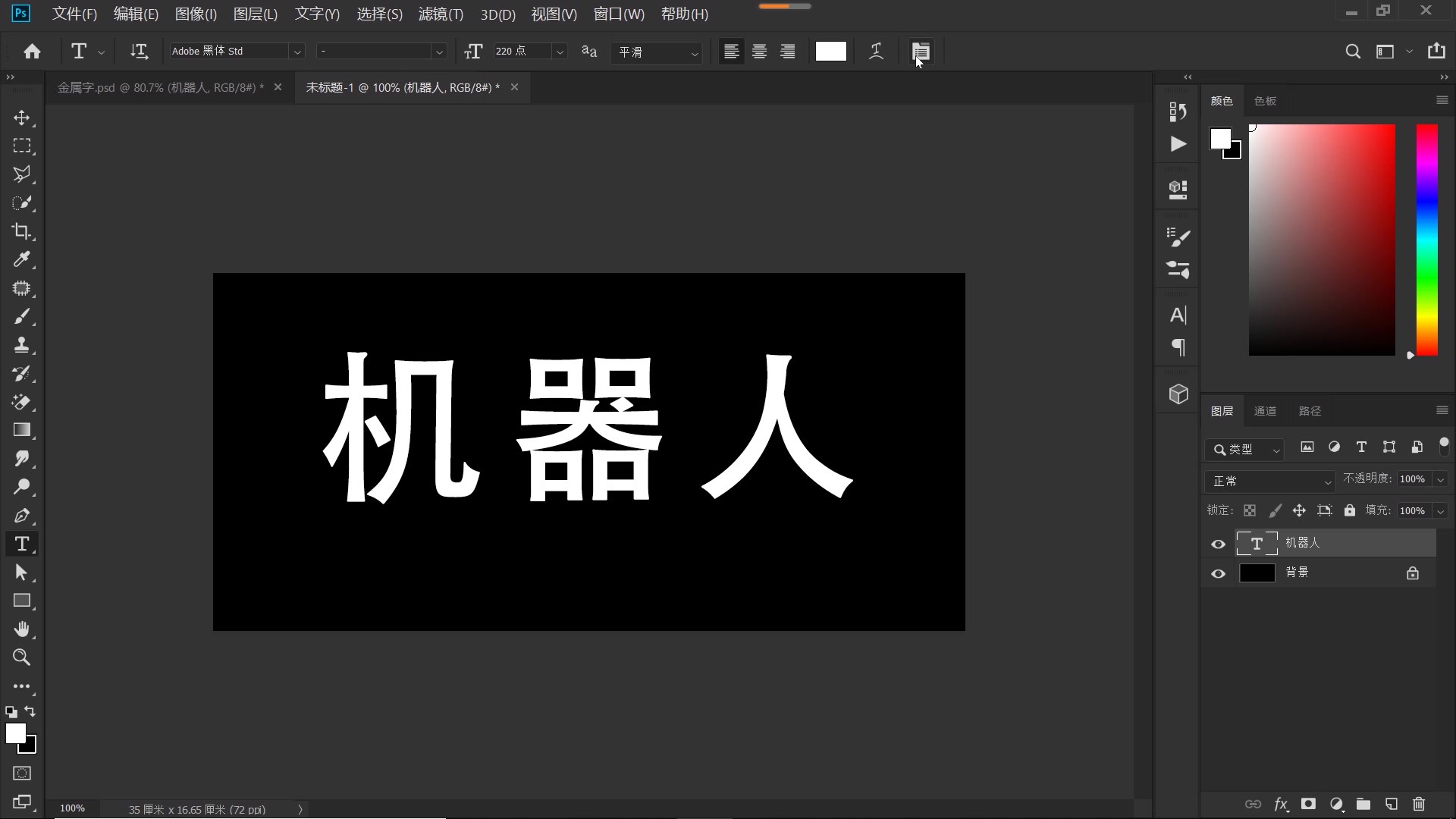Click the text color swatch

point(830,51)
